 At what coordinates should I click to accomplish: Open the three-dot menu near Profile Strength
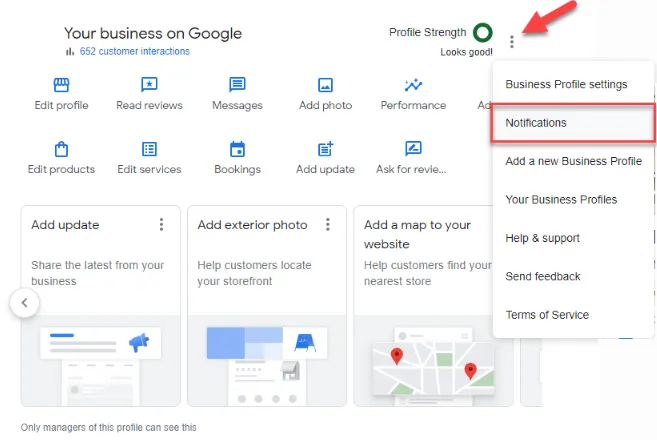coord(512,41)
